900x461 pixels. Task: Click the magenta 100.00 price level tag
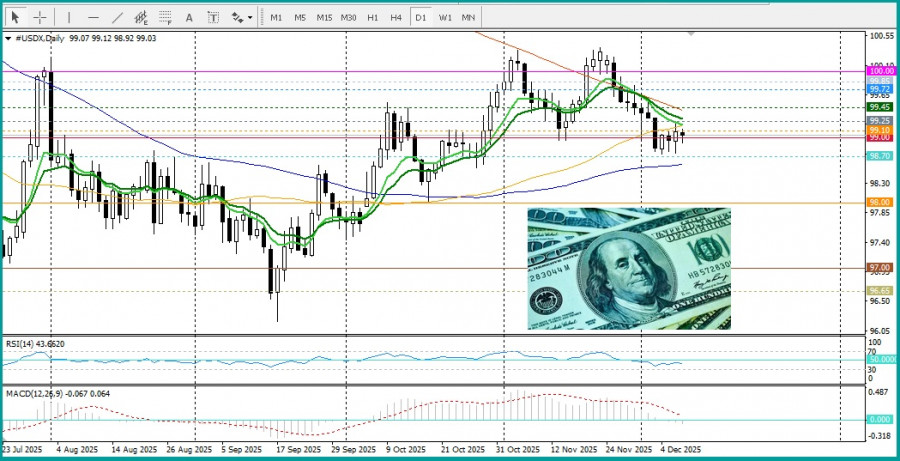tap(882, 71)
